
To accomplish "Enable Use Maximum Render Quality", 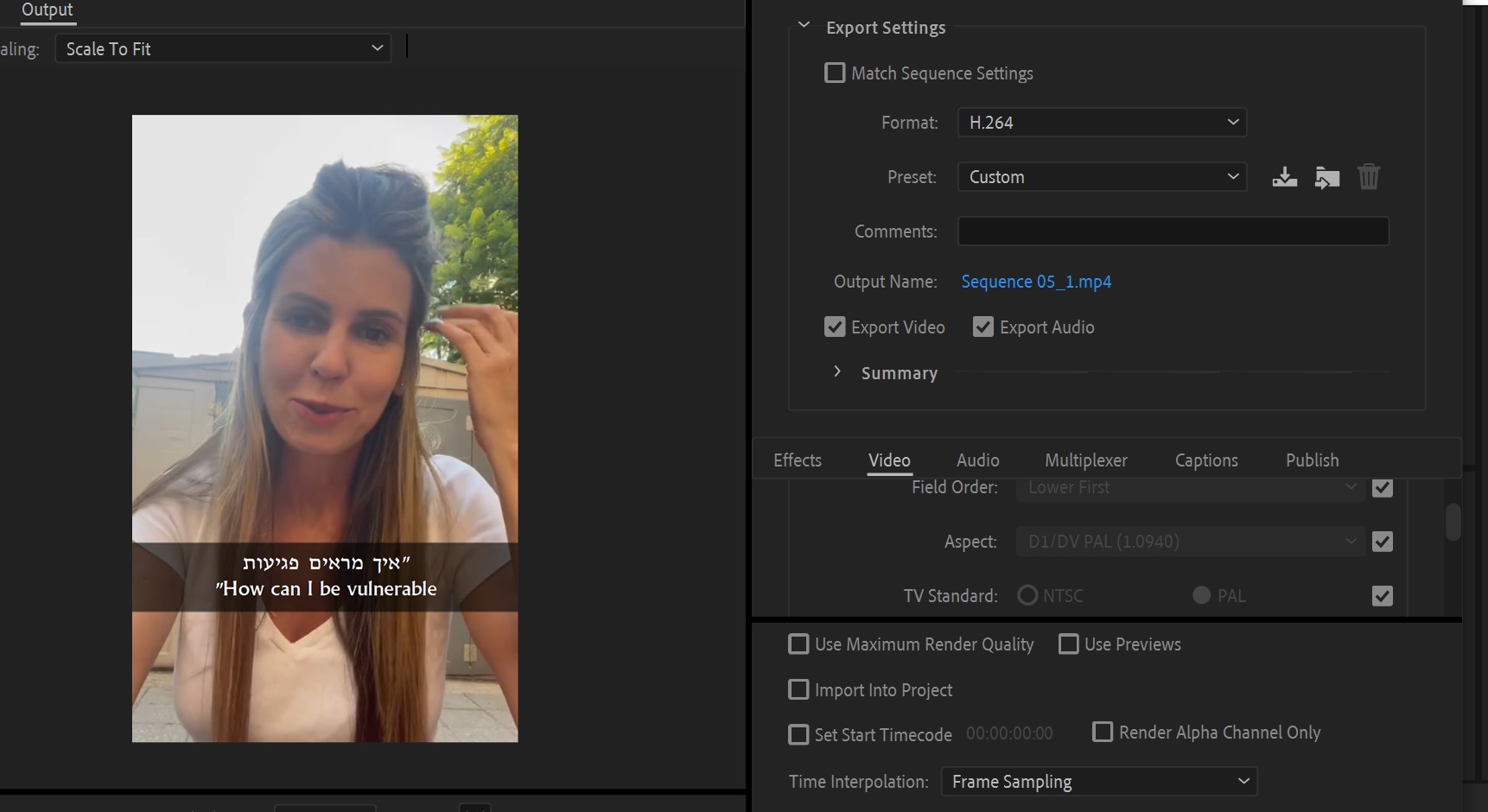I will coord(798,644).
